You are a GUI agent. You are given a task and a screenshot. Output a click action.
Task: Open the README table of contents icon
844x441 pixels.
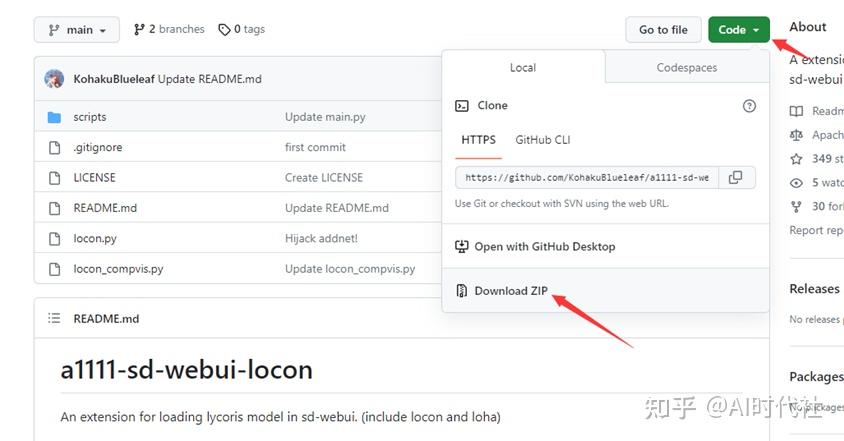54,319
